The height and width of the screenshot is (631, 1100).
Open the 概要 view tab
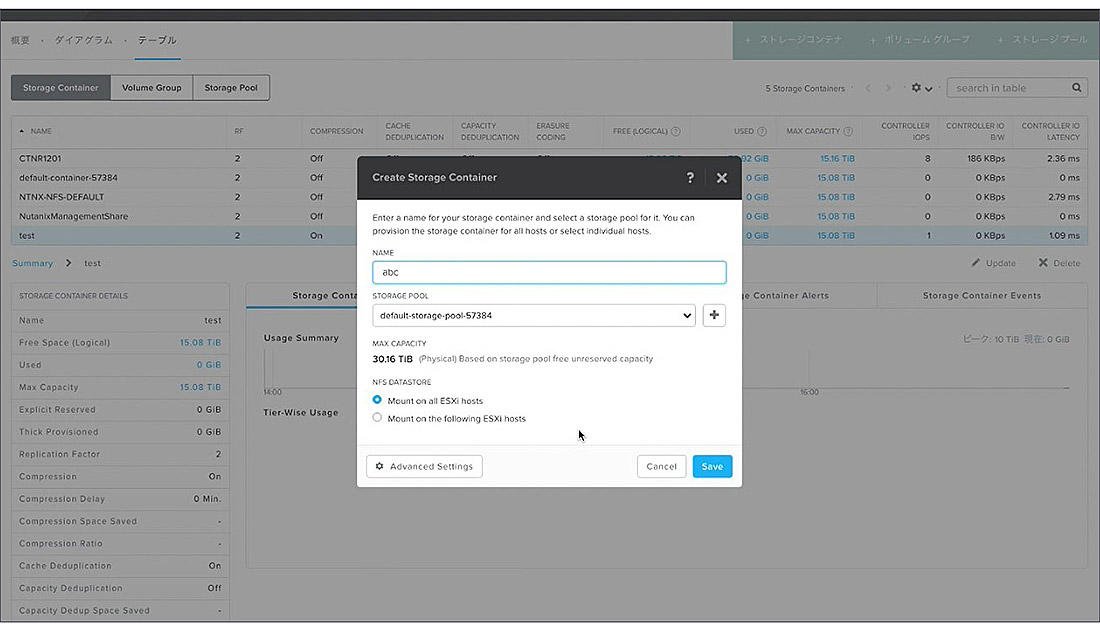pos(20,40)
